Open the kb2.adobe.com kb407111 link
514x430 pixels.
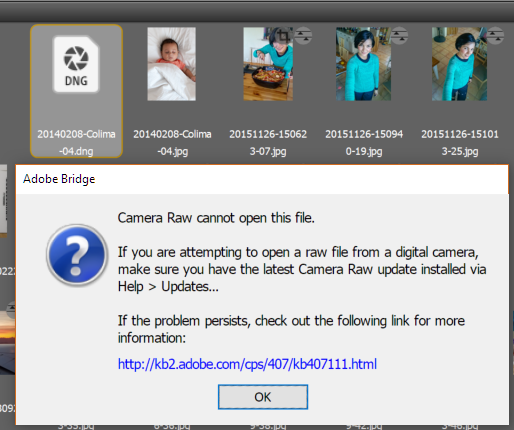point(247,364)
